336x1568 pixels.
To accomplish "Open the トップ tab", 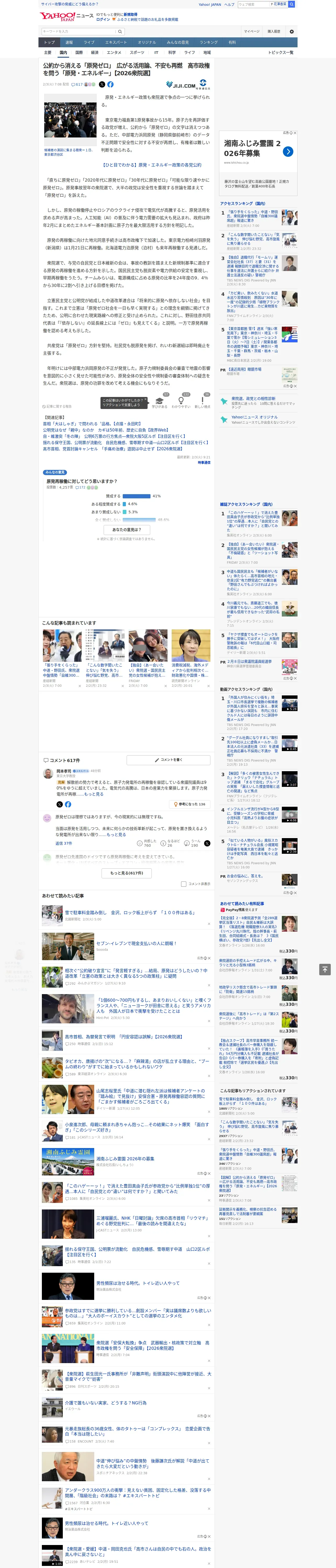I will pyautogui.click(x=49, y=42).
